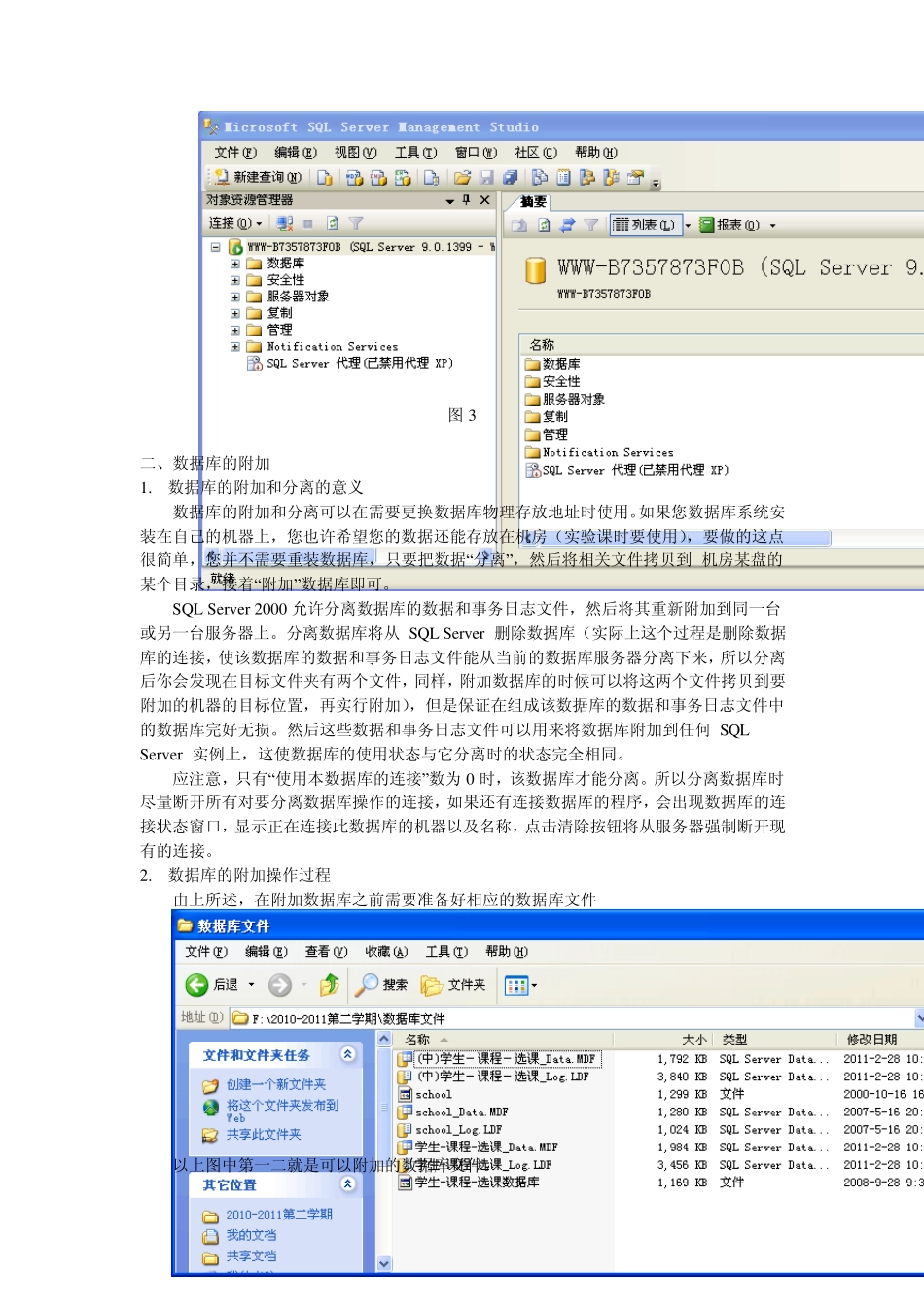Click the green 后退 Back arrow in Explorer

tap(196, 985)
